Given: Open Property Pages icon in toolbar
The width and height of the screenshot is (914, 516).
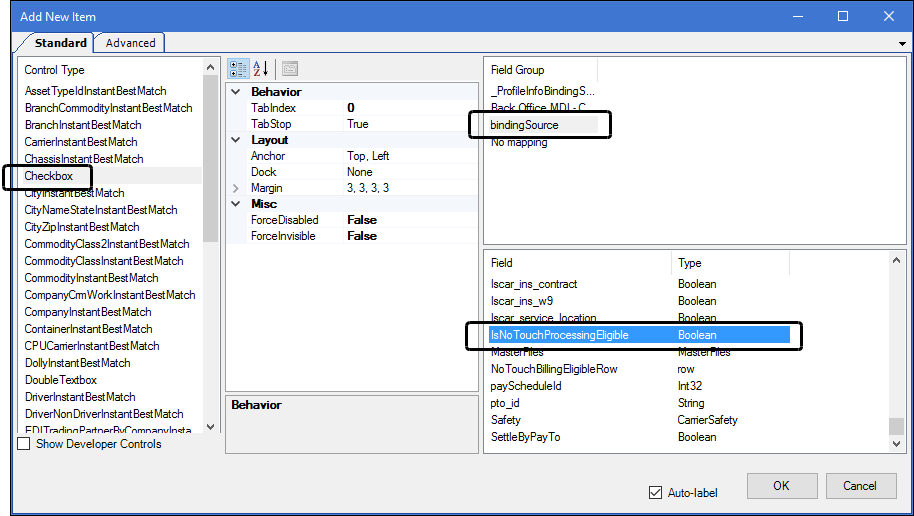Looking at the screenshot, I should tap(290, 69).
